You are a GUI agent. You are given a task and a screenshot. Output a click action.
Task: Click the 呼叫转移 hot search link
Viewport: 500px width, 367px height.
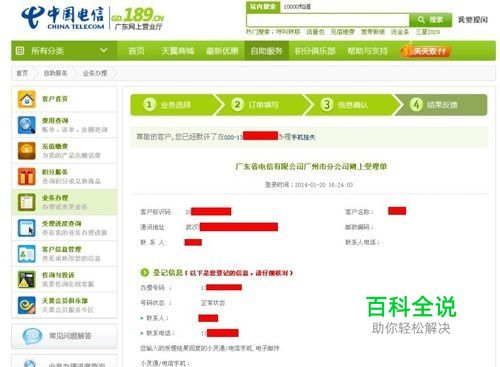pos(288,32)
